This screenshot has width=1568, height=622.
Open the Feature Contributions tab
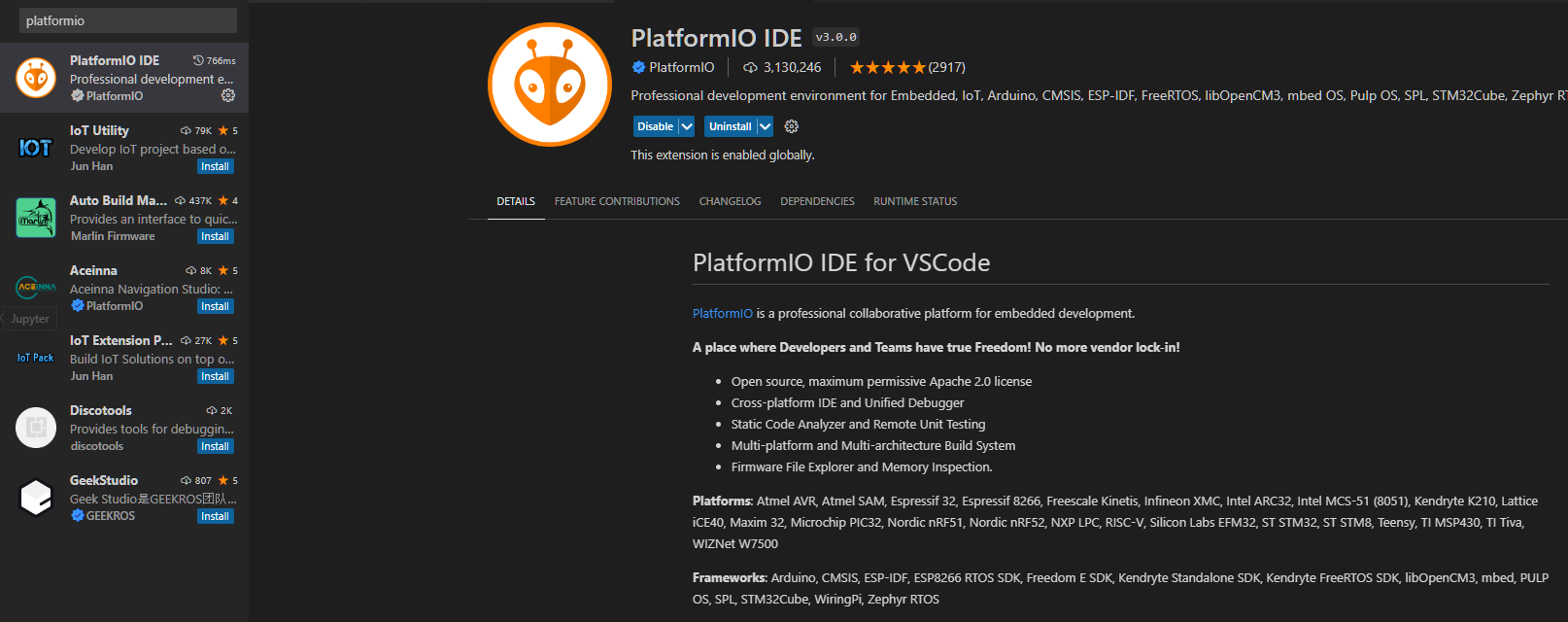(x=617, y=201)
